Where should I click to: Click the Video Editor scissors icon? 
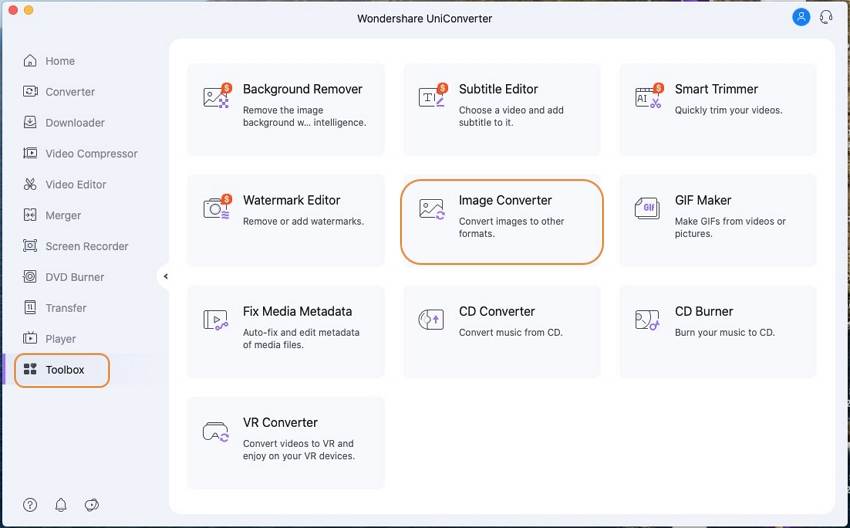coord(30,184)
